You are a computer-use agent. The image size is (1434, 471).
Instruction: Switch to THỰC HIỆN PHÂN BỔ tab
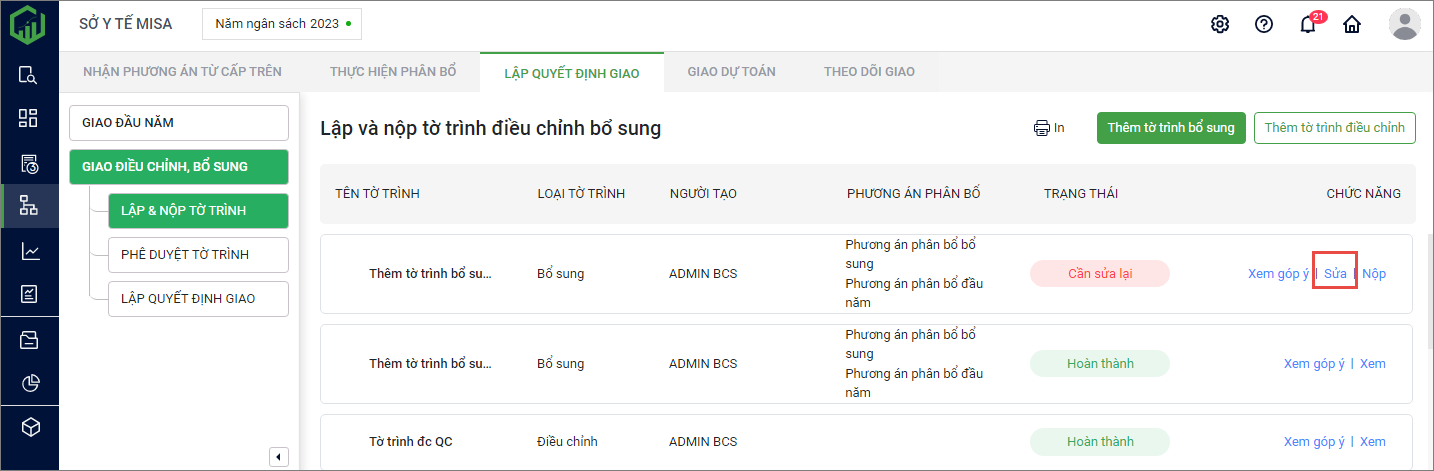tap(393, 72)
